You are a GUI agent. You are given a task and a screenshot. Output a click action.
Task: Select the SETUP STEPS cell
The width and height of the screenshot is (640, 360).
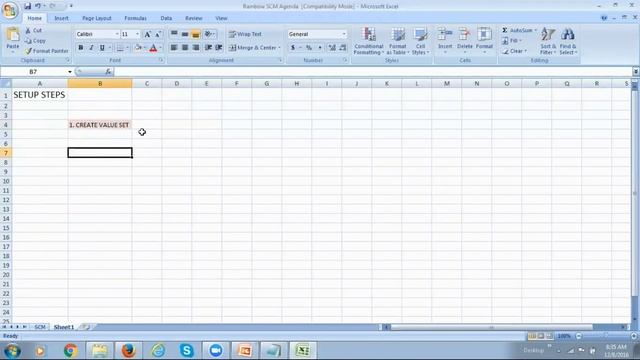pyautogui.click(x=39, y=95)
